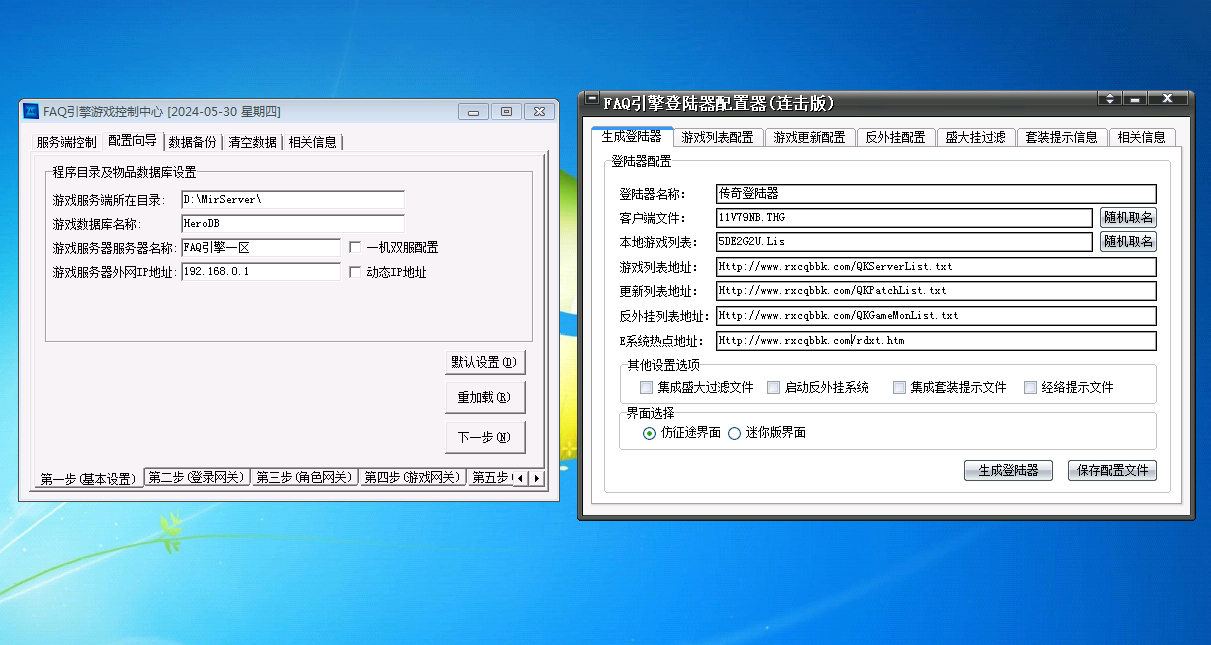Focus the 游戏服务端所在目录 field with D:\MirServer\

coord(293,200)
